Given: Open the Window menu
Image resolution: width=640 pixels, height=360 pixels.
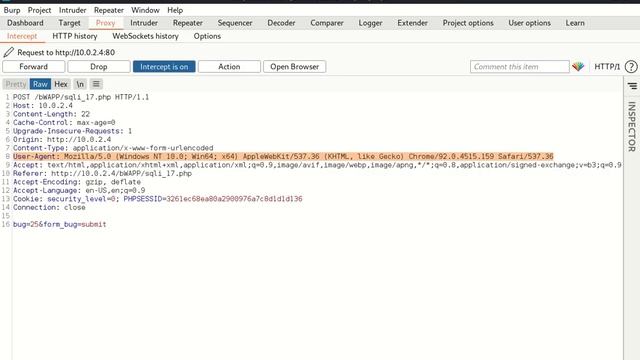Looking at the screenshot, I should [145, 10].
